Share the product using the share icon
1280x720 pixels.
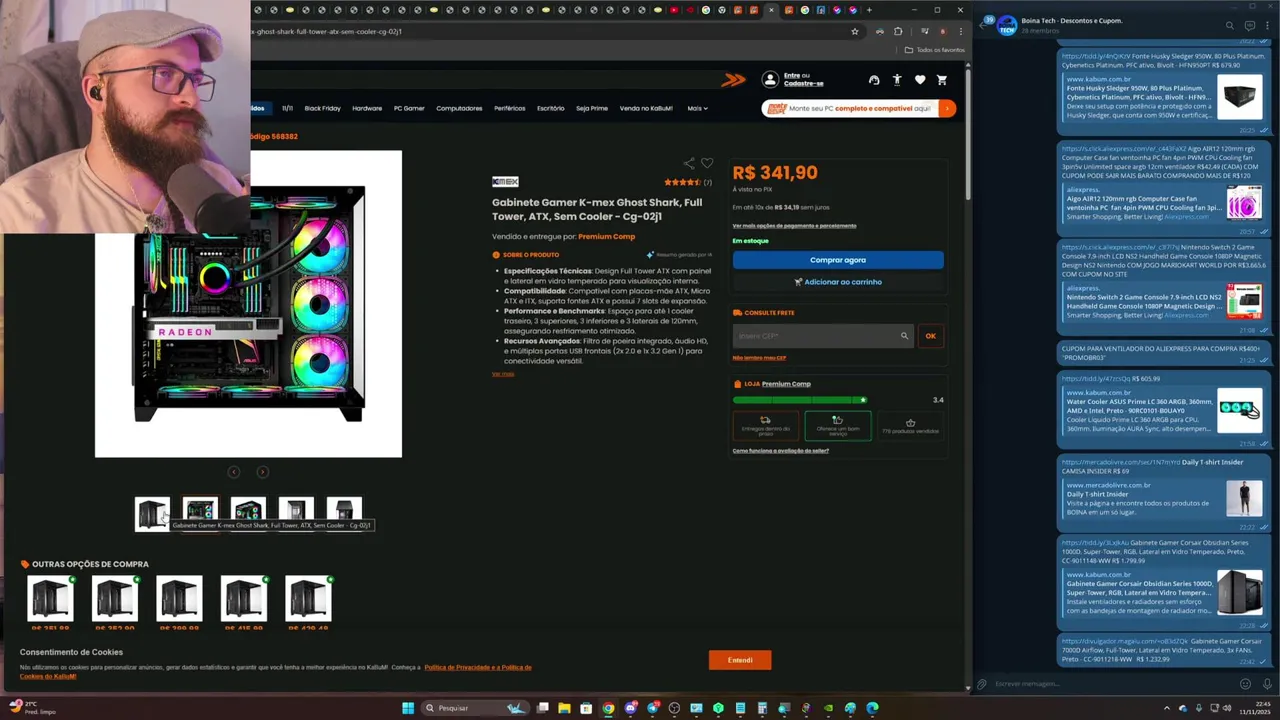tap(689, 163)
